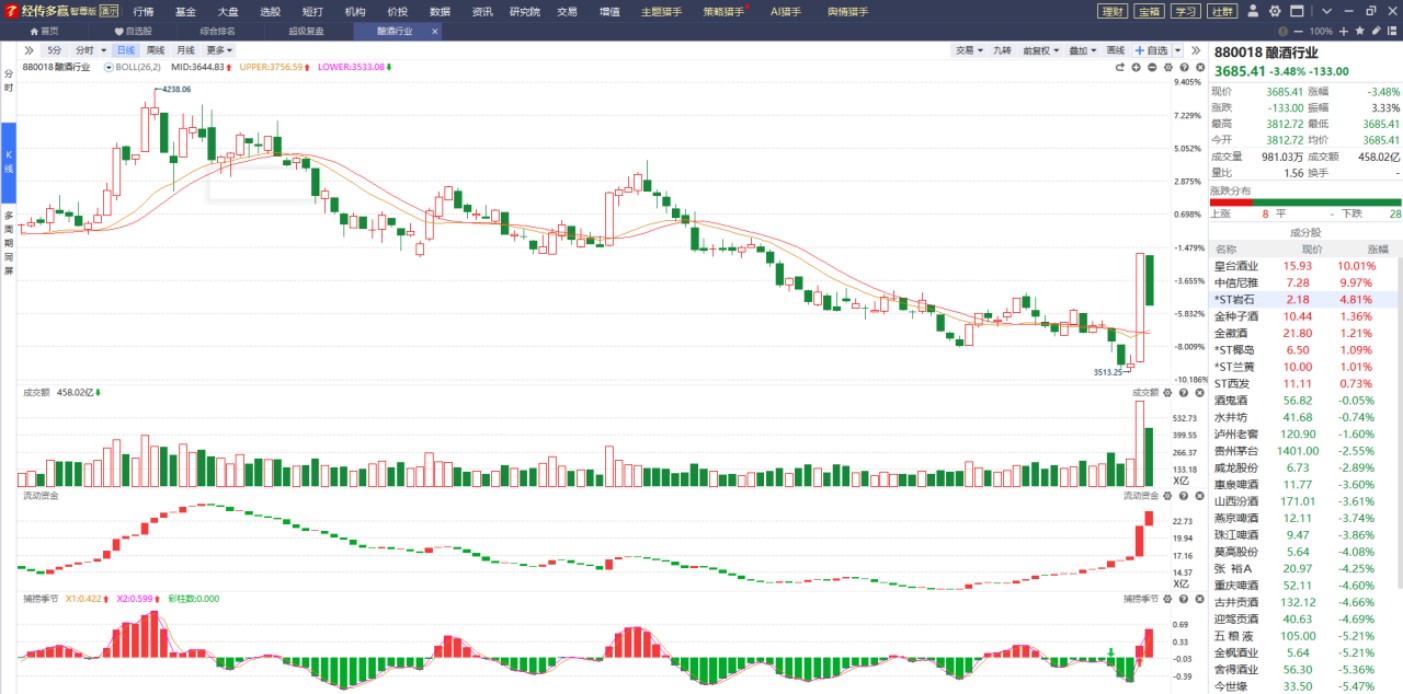The height and width of the screenshot is (694, 1403).
Task: Close the 流动资金 indicator panel
Action: point(1198,496)
